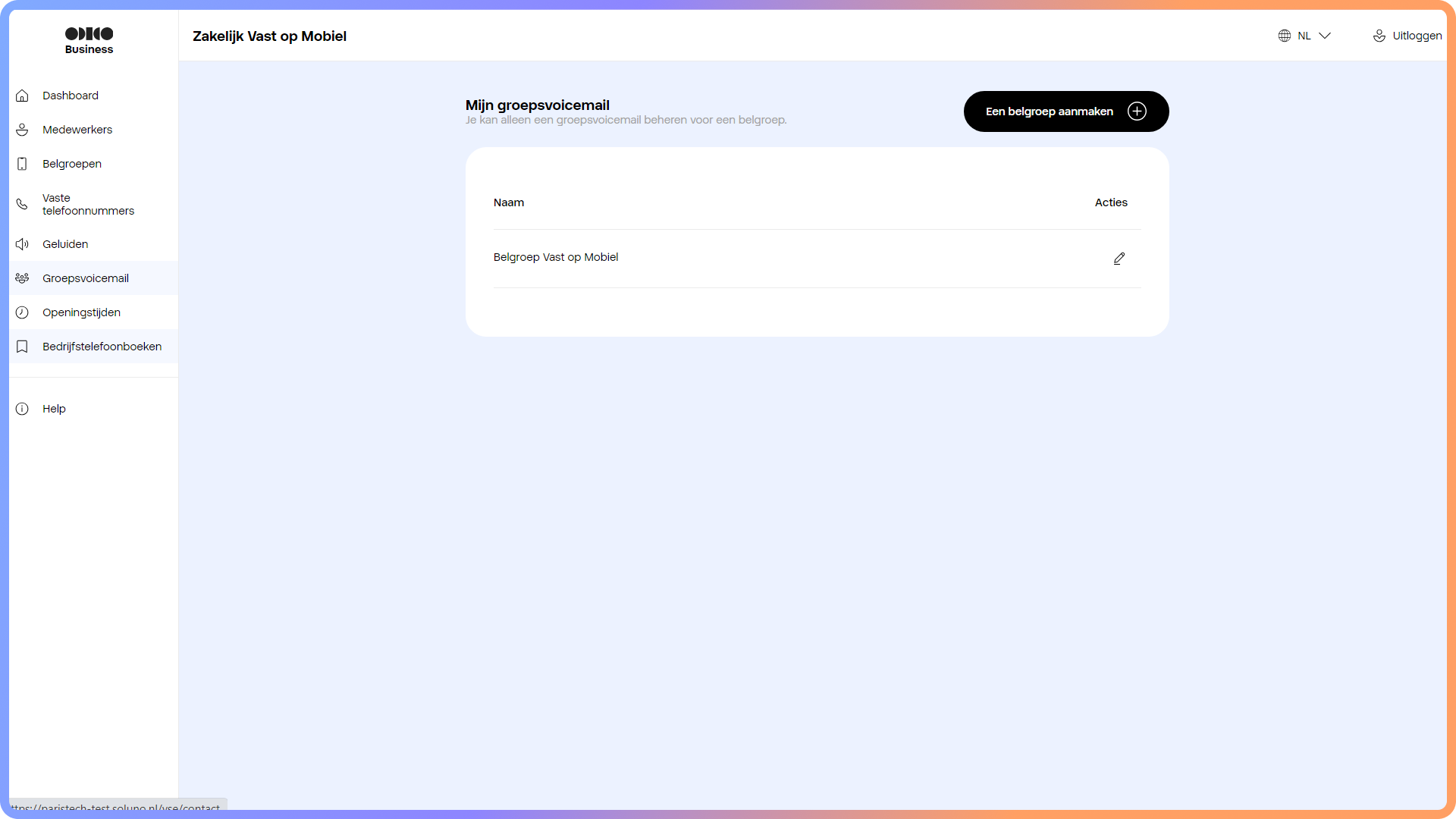Switch to the Groepsvoicemail section

(x=84, y=278)
